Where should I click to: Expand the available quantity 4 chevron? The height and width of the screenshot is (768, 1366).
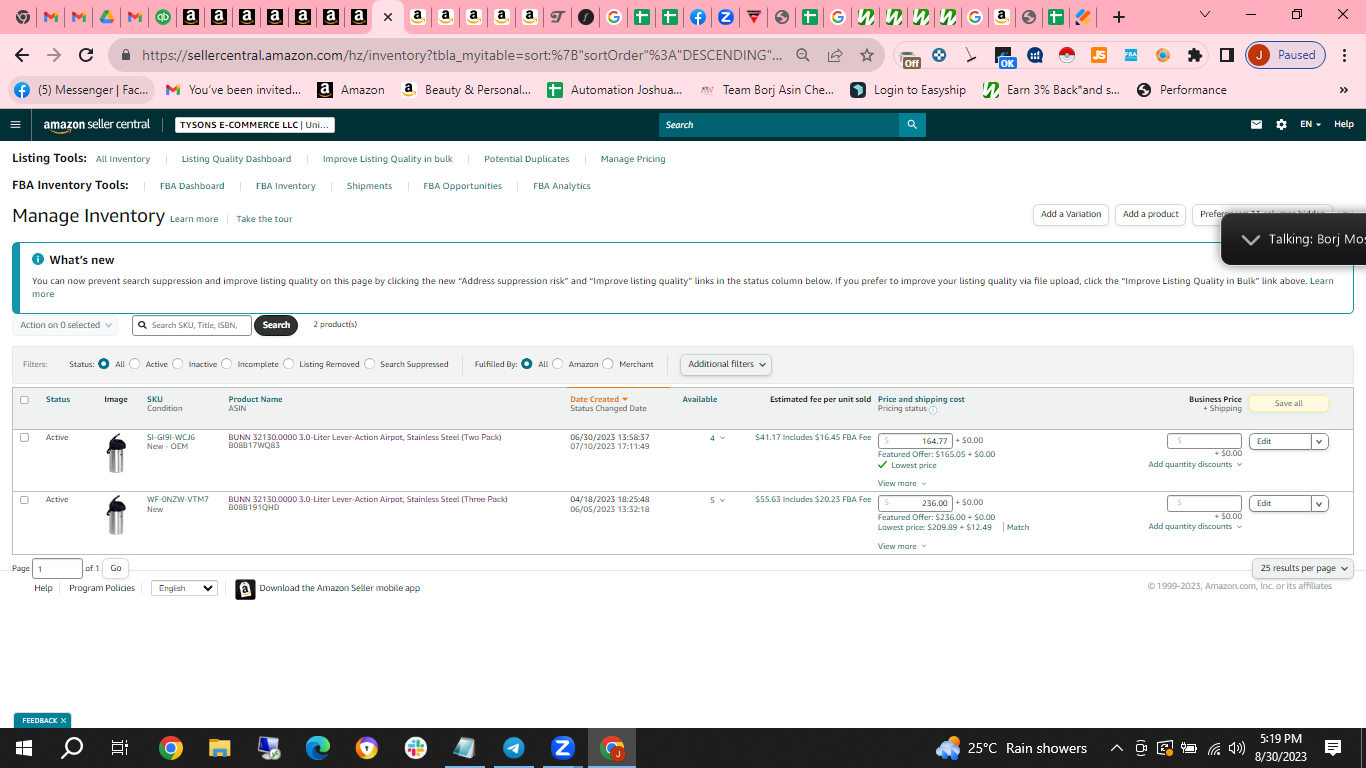coord(722,438)
